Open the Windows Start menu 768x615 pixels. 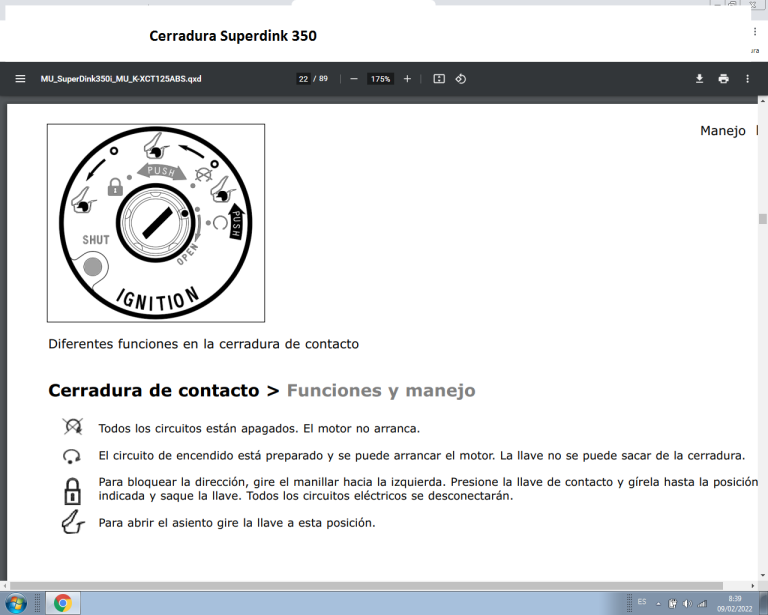click(x=17, y=603)
